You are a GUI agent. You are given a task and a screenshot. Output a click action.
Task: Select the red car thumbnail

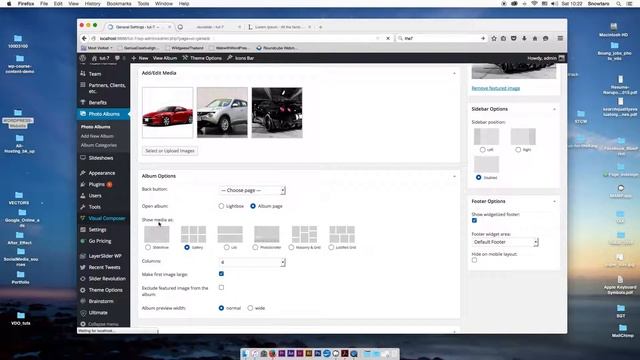168,113
